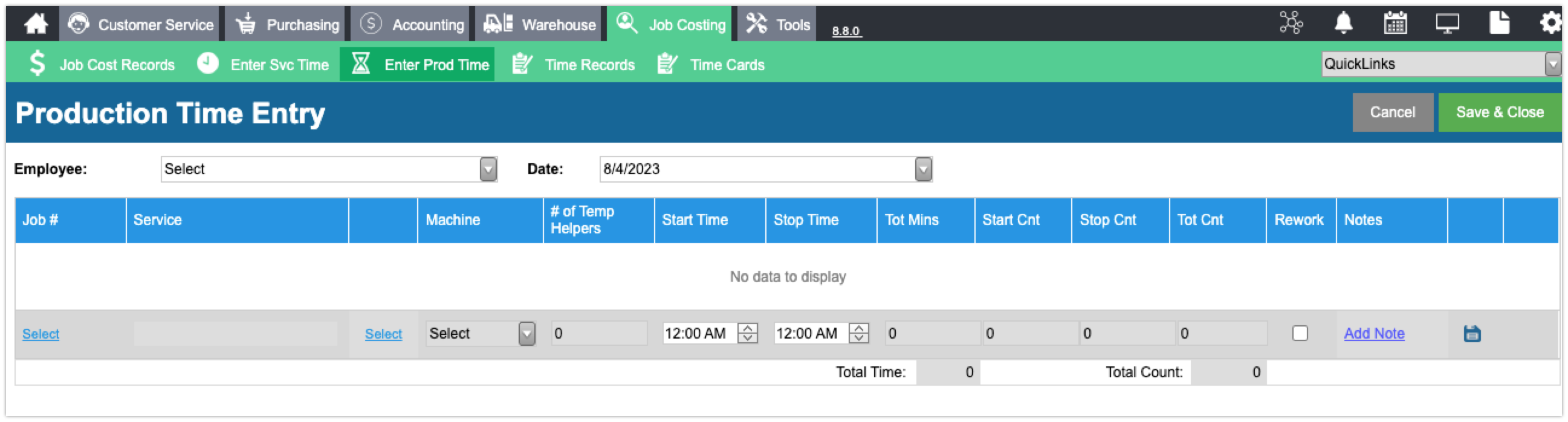Open the Warehouse menu tab
Screen dimensions: 1568x422
(x=540, y=24)
